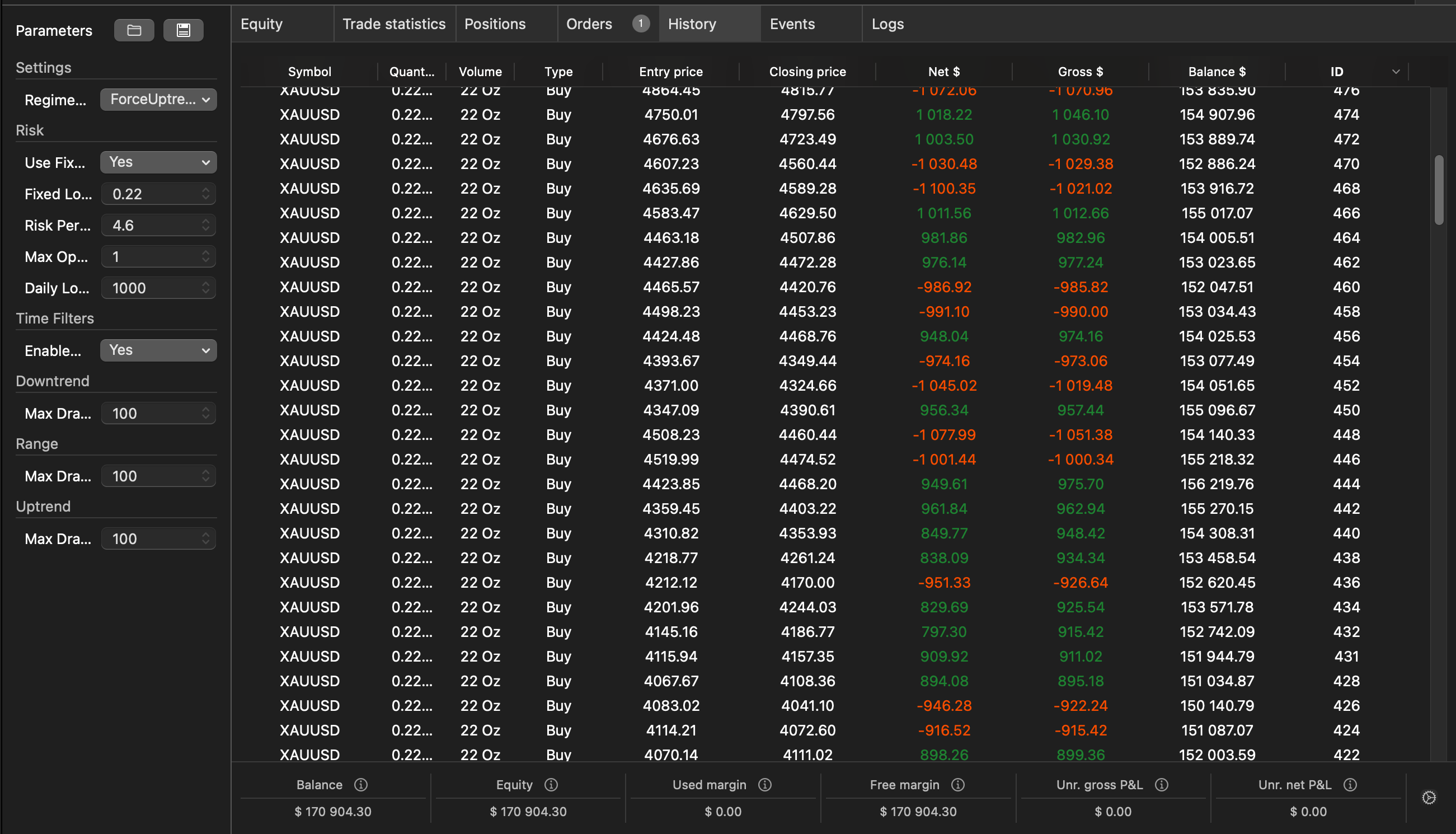This screenshot has height=834, width=1456.
Task: Click the Unr. net P&L info icon
Action: click(1350, 785)
